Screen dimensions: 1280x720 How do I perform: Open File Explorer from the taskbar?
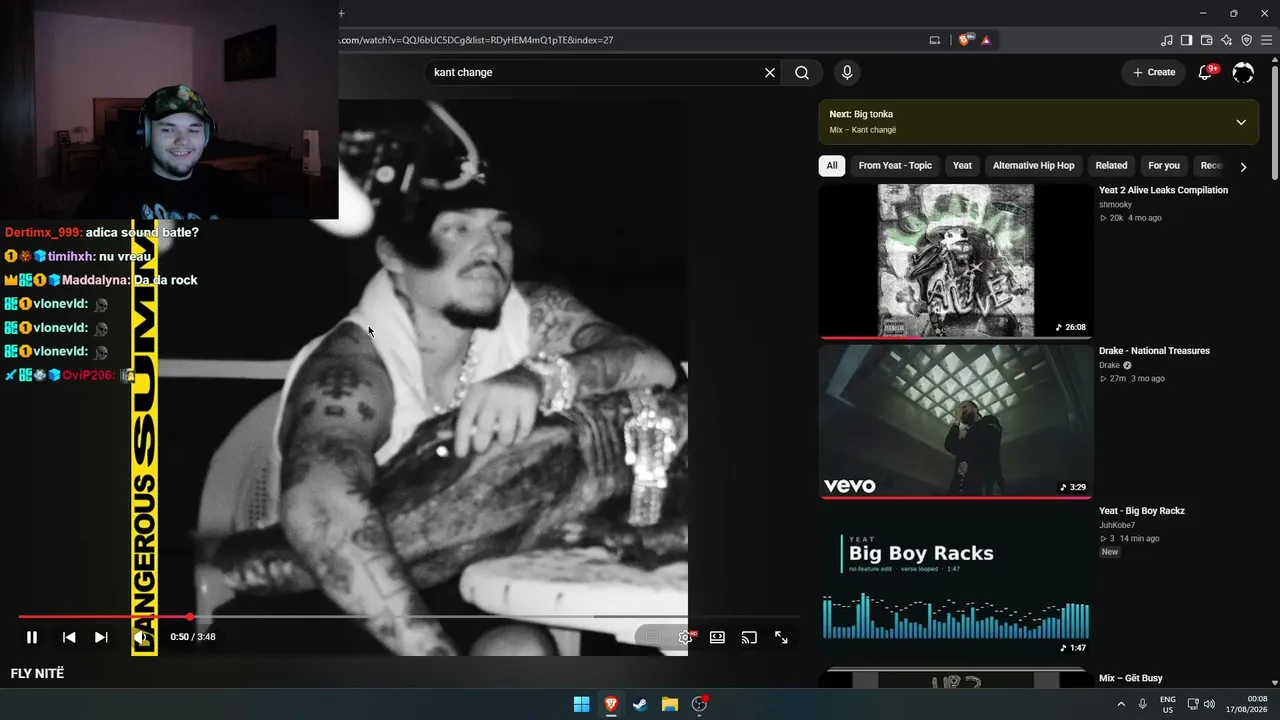(x=670, y=704)
